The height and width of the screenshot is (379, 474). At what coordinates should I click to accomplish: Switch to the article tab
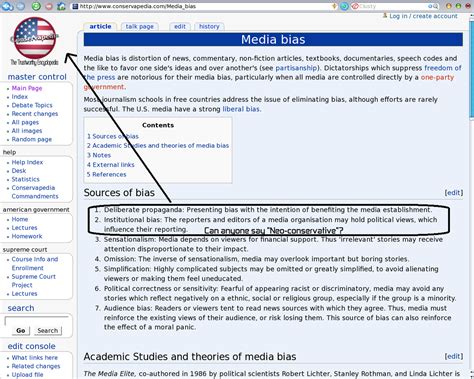pyautogui.click(x=100, y=26)
